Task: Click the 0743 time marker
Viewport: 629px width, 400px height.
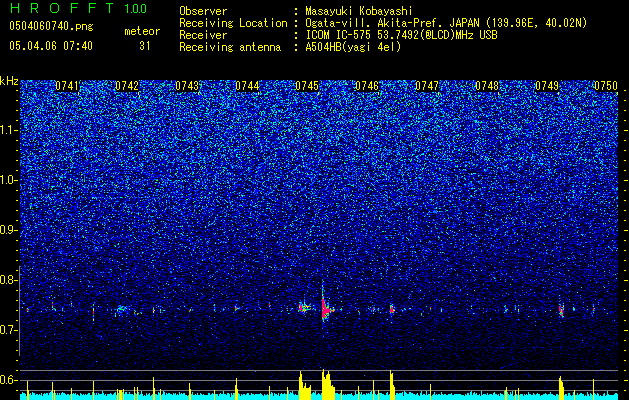Action: click(187, 86)
